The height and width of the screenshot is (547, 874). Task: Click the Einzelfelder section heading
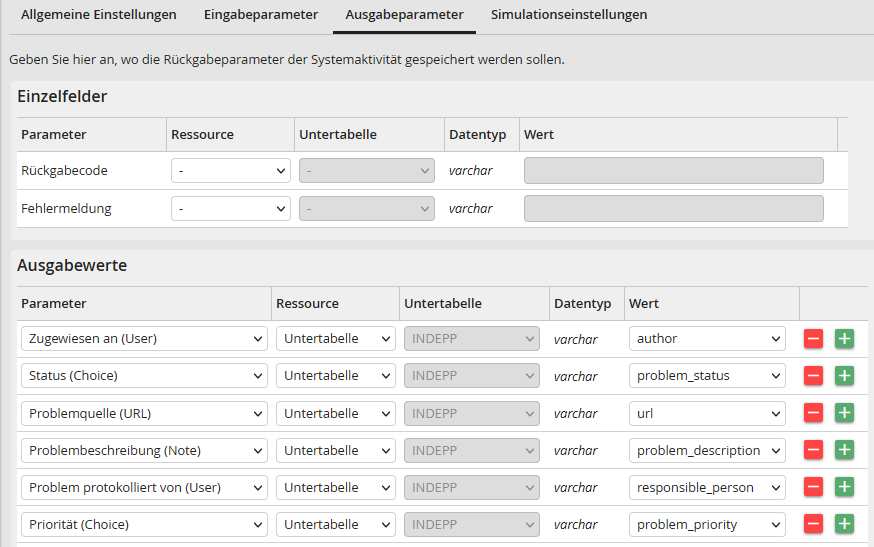62,96
